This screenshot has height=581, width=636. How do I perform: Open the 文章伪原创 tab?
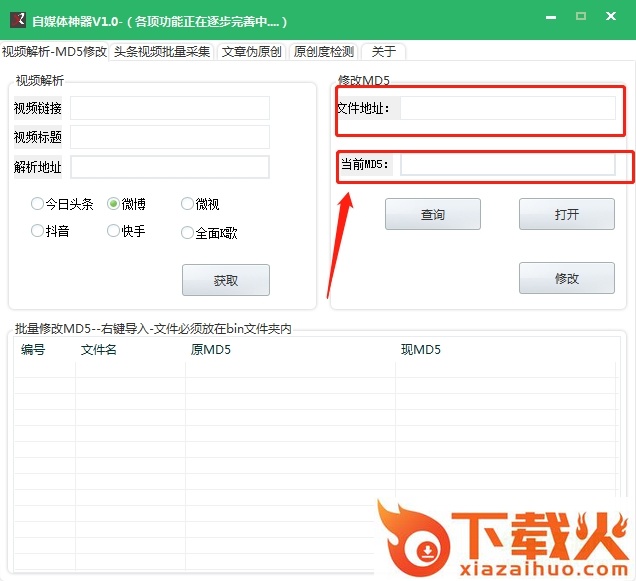[x=251, y=52]
